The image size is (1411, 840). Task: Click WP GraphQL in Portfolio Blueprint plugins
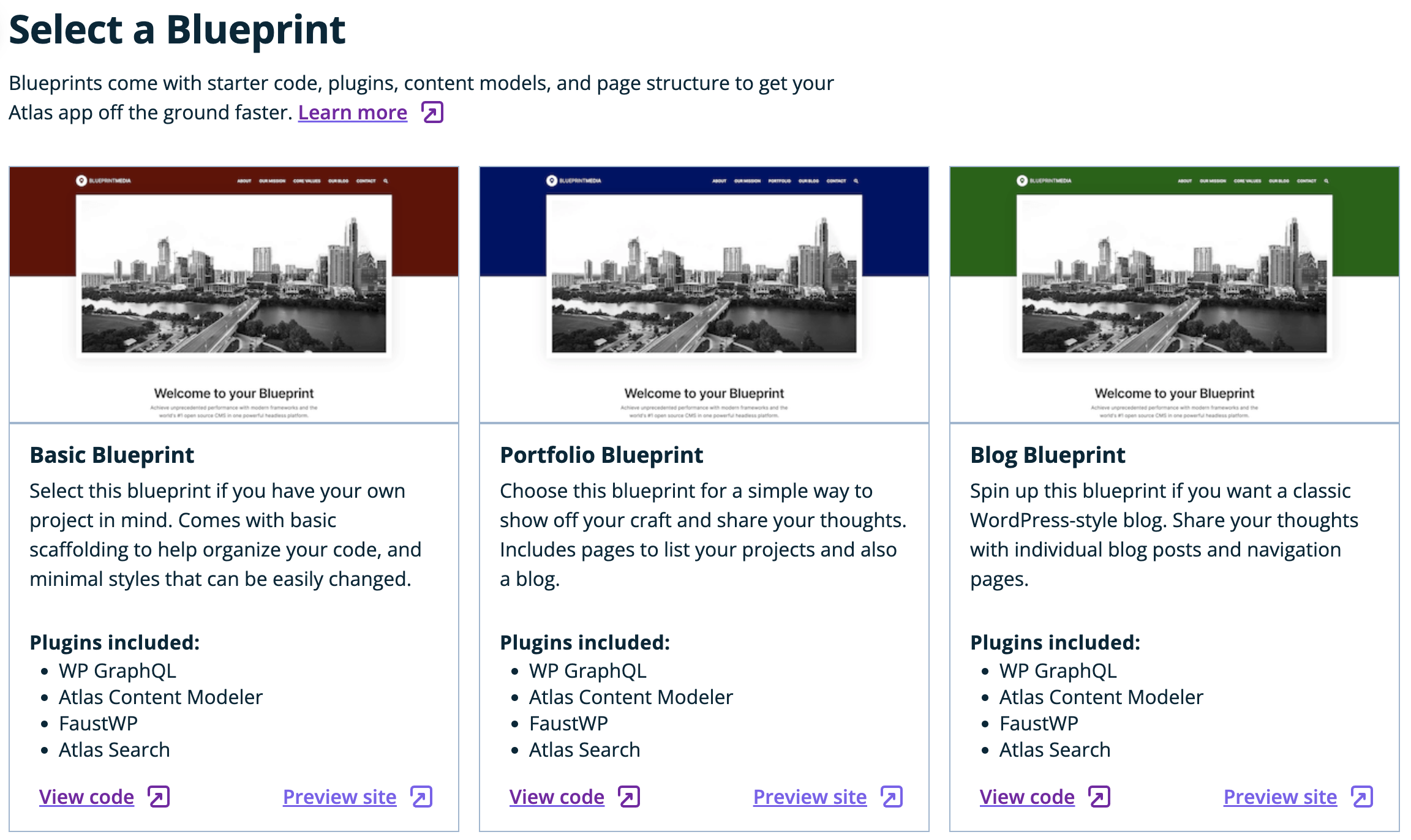pos(588,671)
